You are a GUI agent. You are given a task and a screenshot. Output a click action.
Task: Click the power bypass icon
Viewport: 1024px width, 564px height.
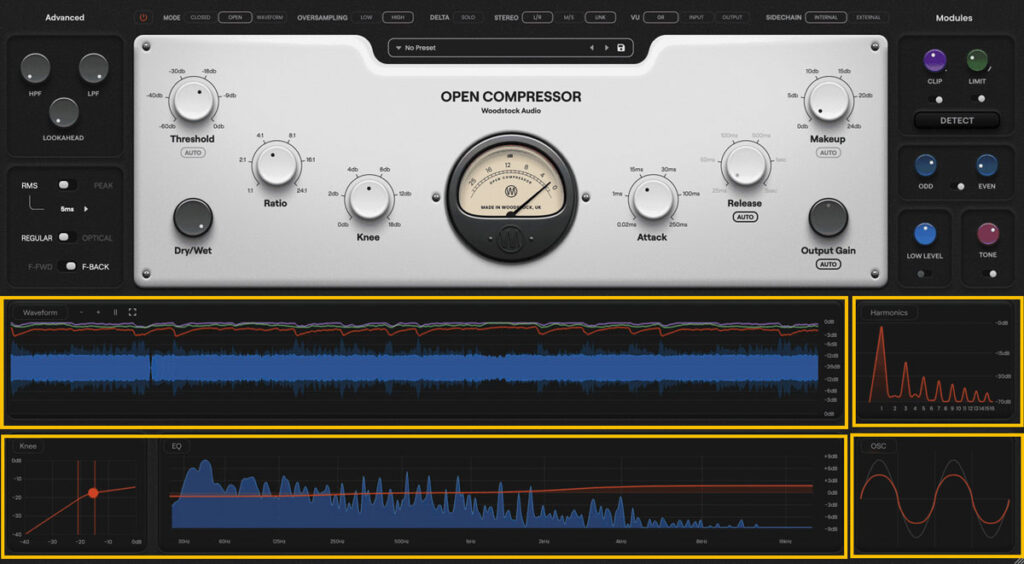144,18
